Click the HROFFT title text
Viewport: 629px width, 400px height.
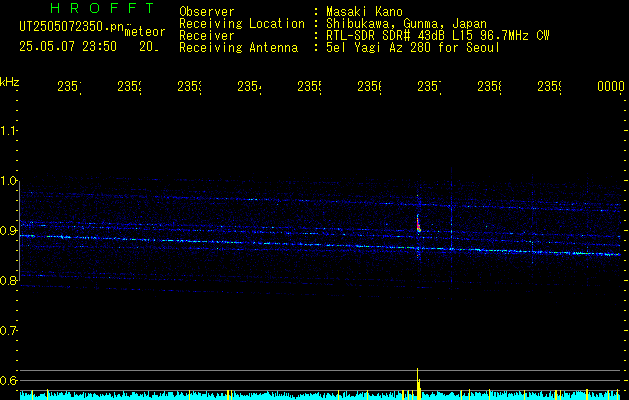102,8
